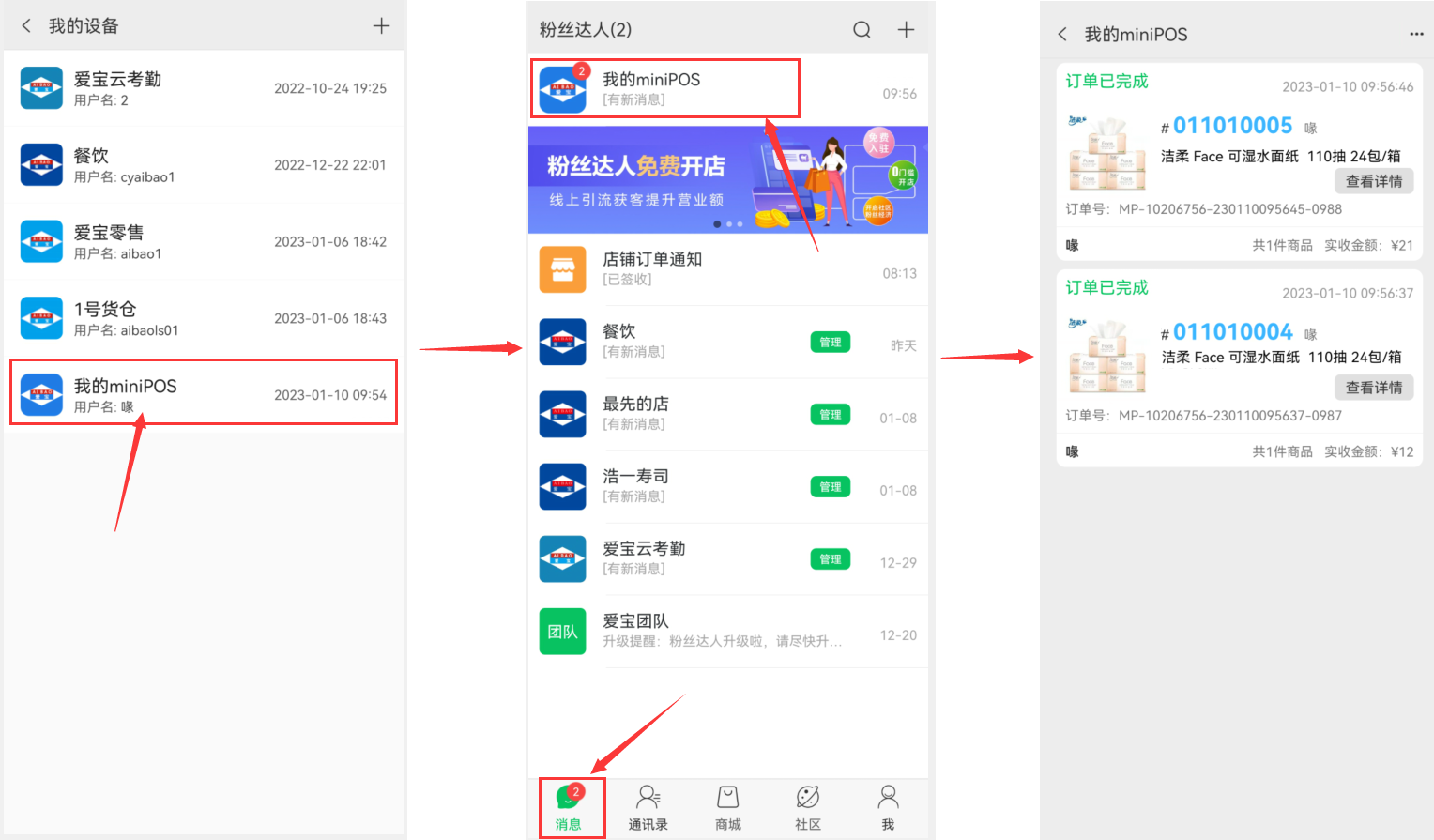Open the 我 profile tab
1434x840 pixels.
888,807
